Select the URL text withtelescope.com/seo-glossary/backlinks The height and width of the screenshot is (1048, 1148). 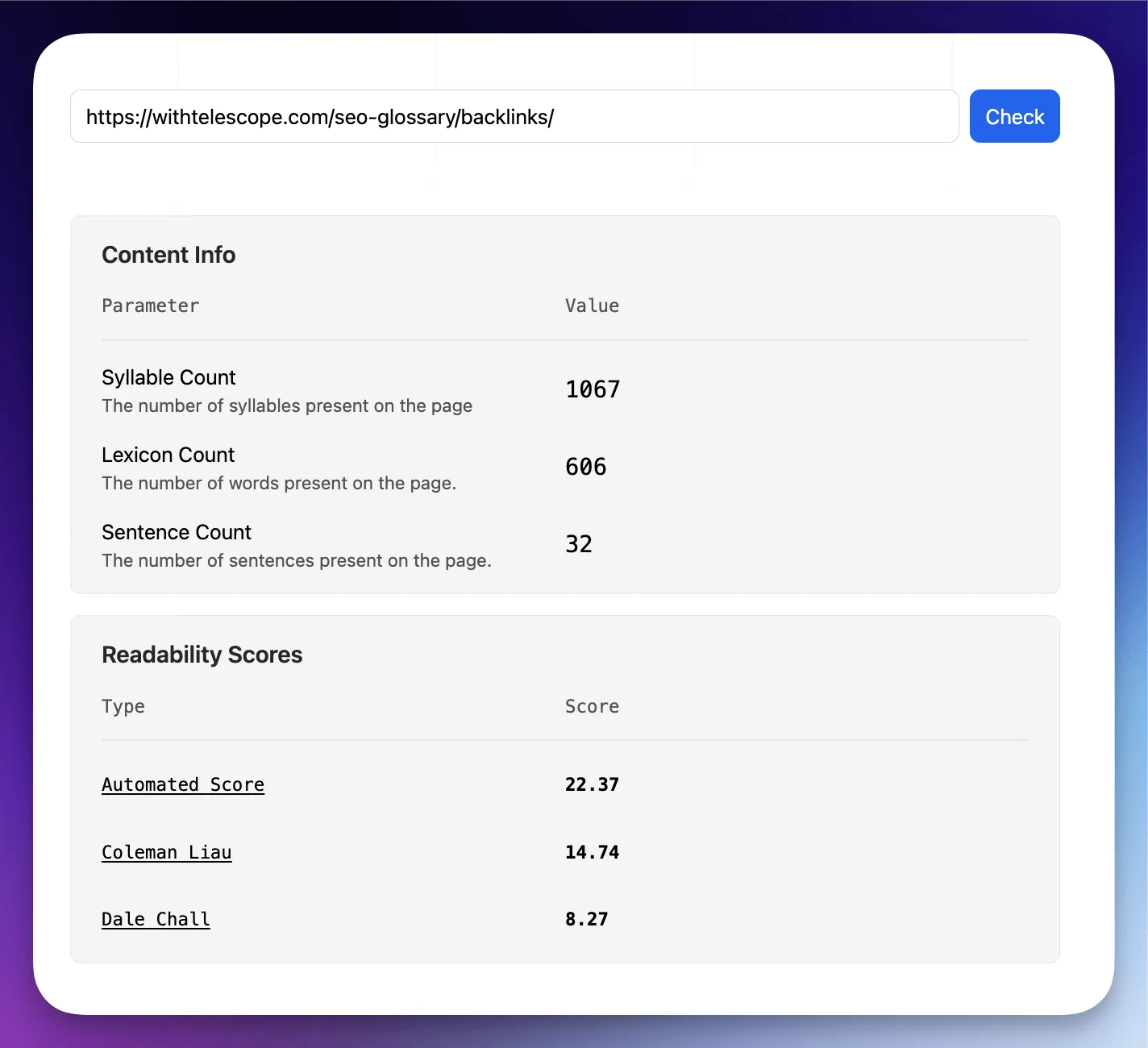pos(320,117)
